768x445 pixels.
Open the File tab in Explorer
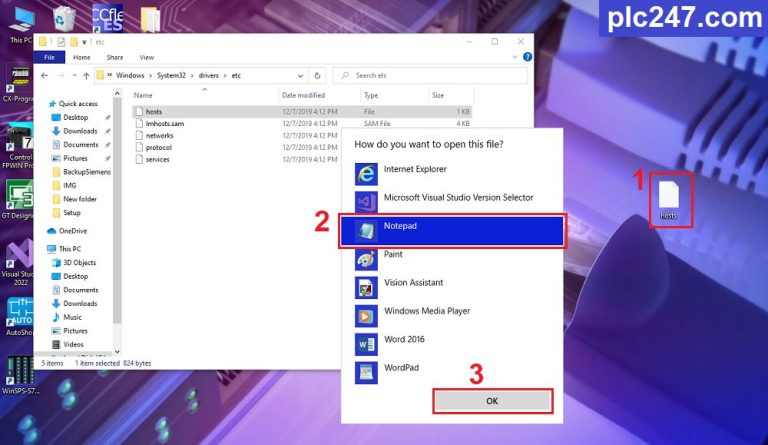click(48, 58)
